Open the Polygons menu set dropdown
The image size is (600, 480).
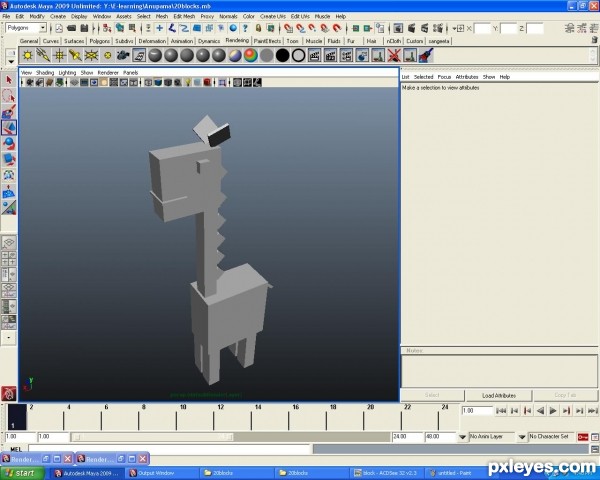tap(42, 28)
